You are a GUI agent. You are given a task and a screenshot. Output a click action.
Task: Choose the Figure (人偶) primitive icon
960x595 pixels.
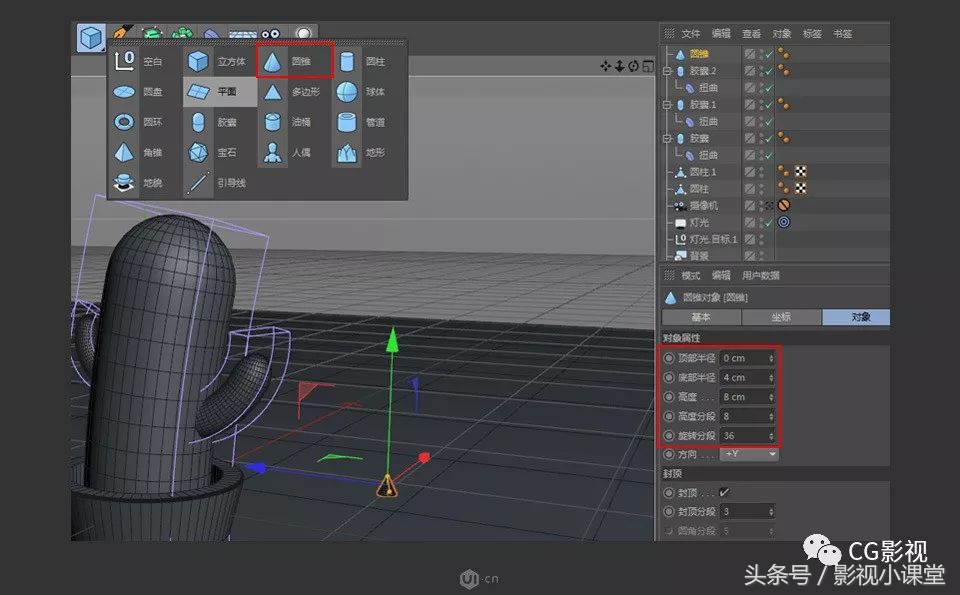coord(273,152)
